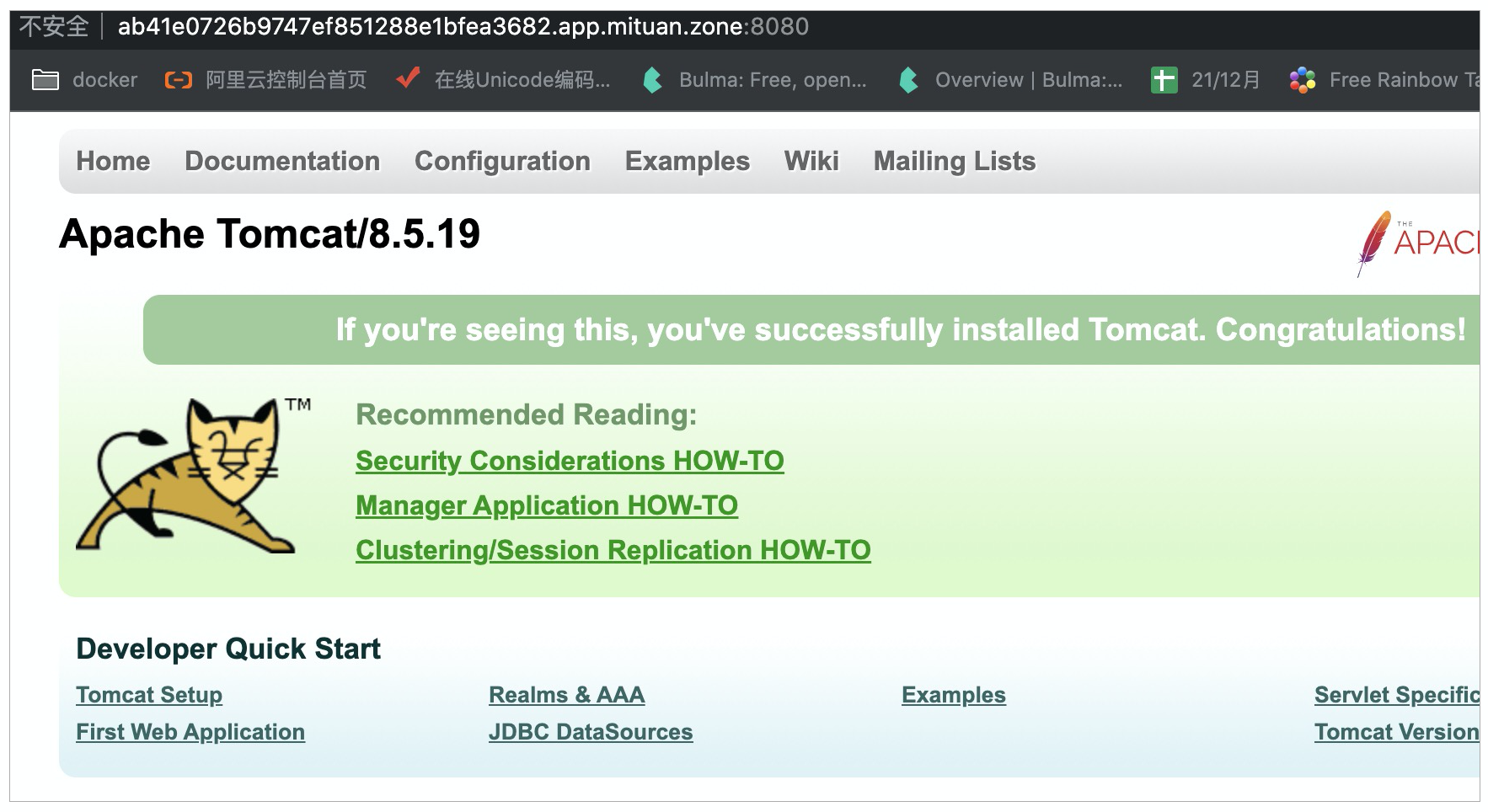Screen dimensions: 1488x812
Task: Open the Tomcat Setup link
Action: click(x=149, y=695)
